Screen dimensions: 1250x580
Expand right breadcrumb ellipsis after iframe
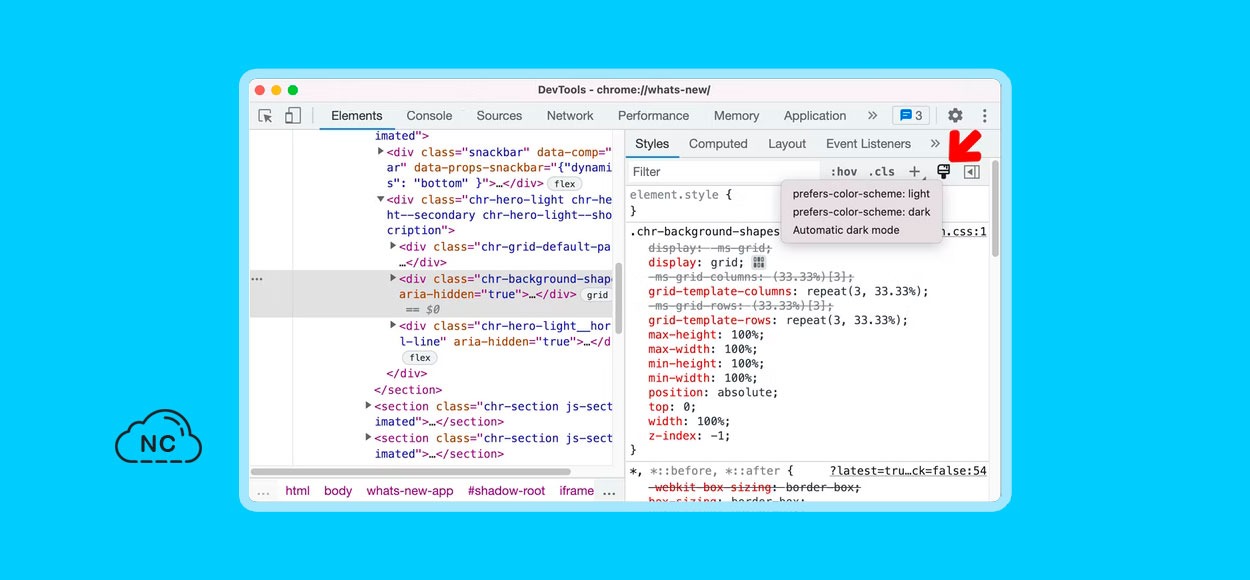click(609, 491)
